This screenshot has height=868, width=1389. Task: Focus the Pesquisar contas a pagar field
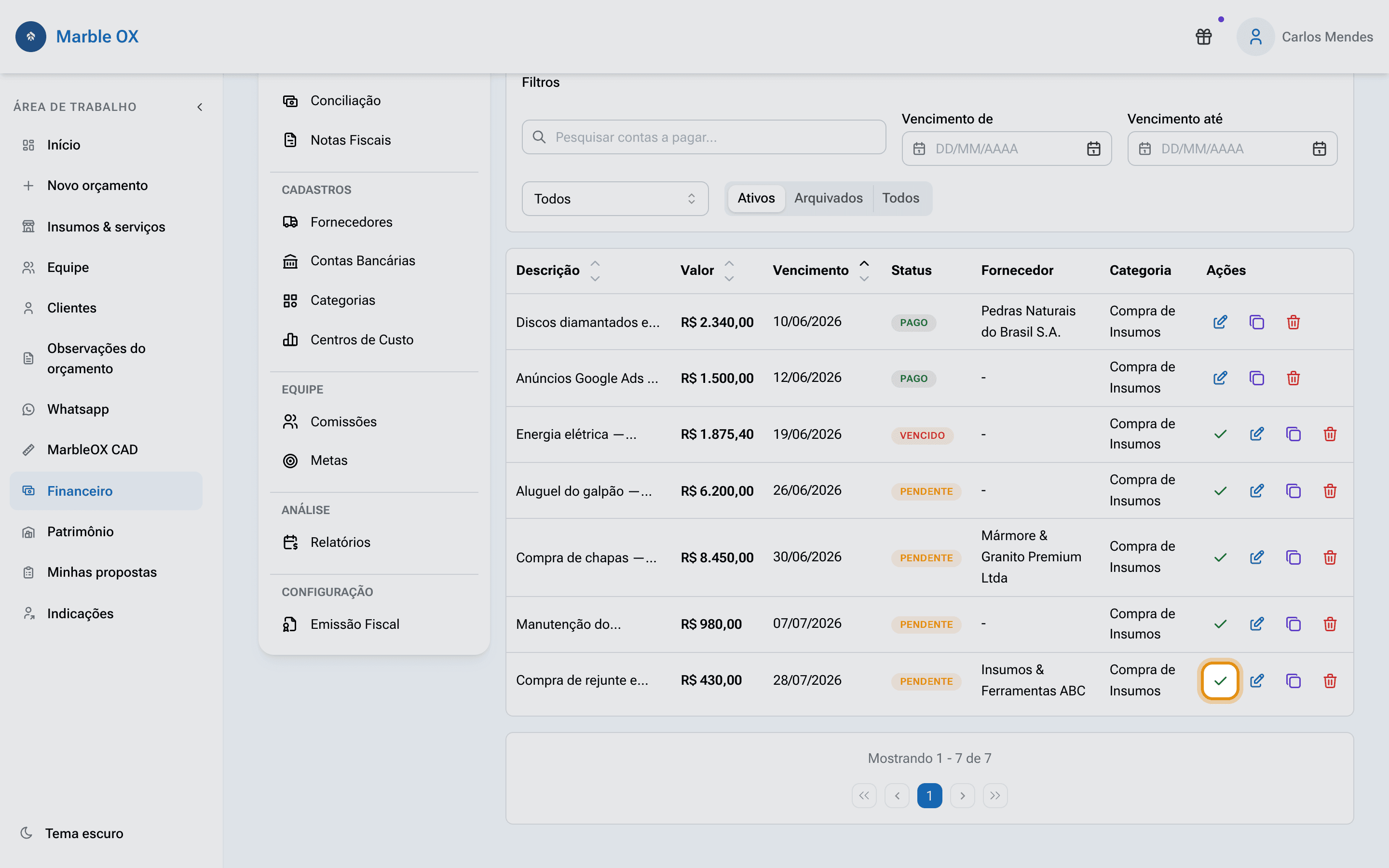704,137
